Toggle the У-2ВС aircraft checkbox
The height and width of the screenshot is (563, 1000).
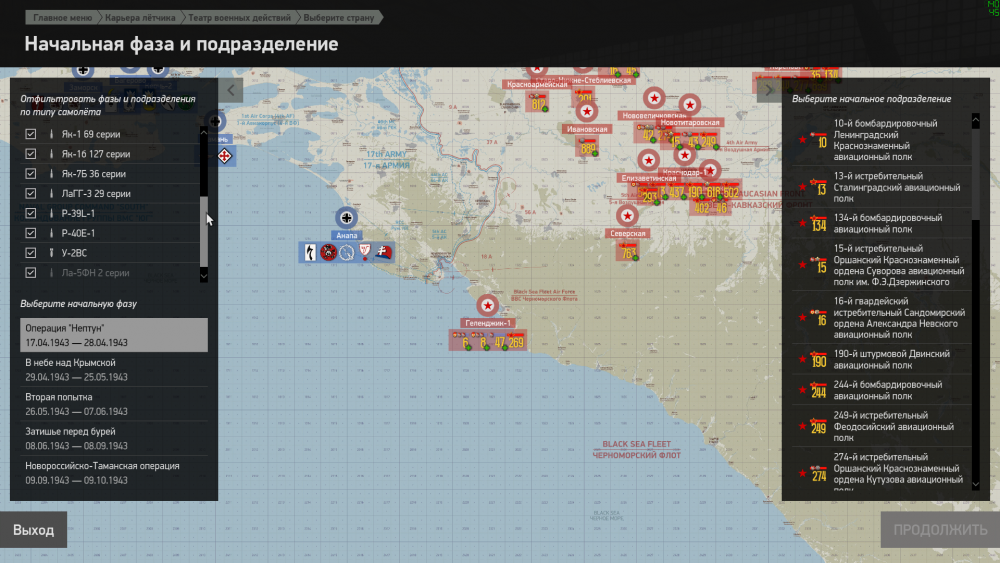[x=31, y=252]
